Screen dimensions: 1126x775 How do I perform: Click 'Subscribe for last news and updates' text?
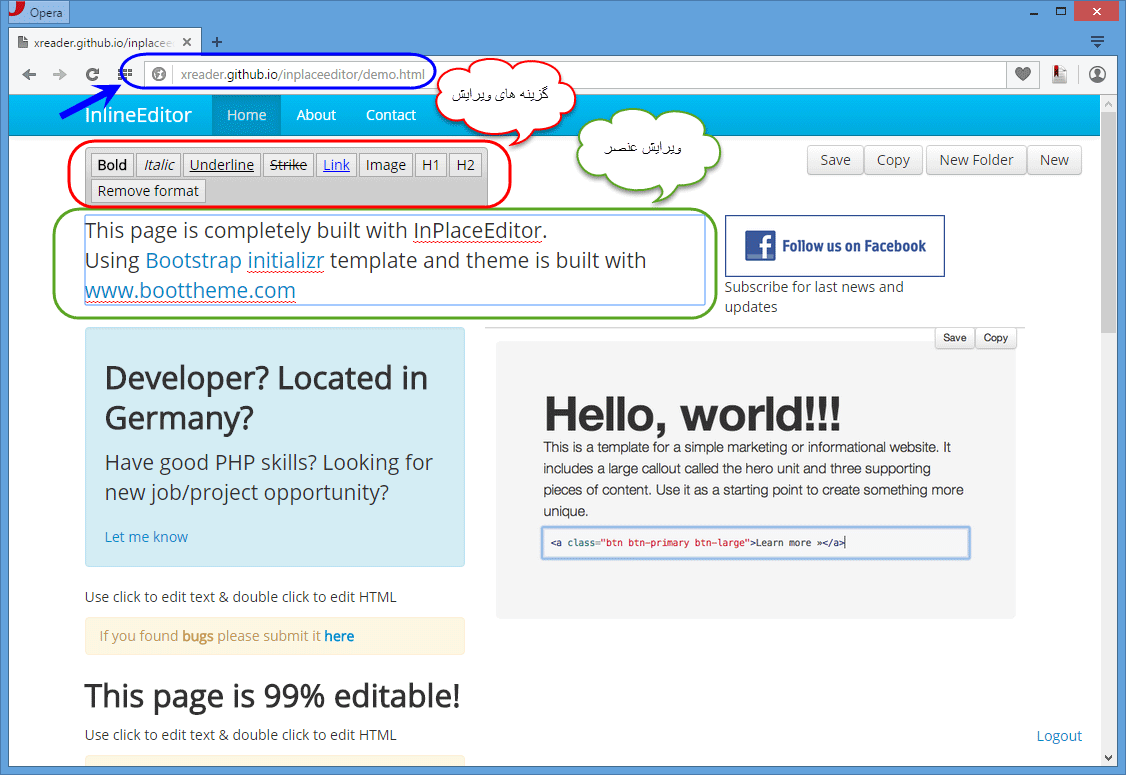pyautogui.click(x=814, y=297)
